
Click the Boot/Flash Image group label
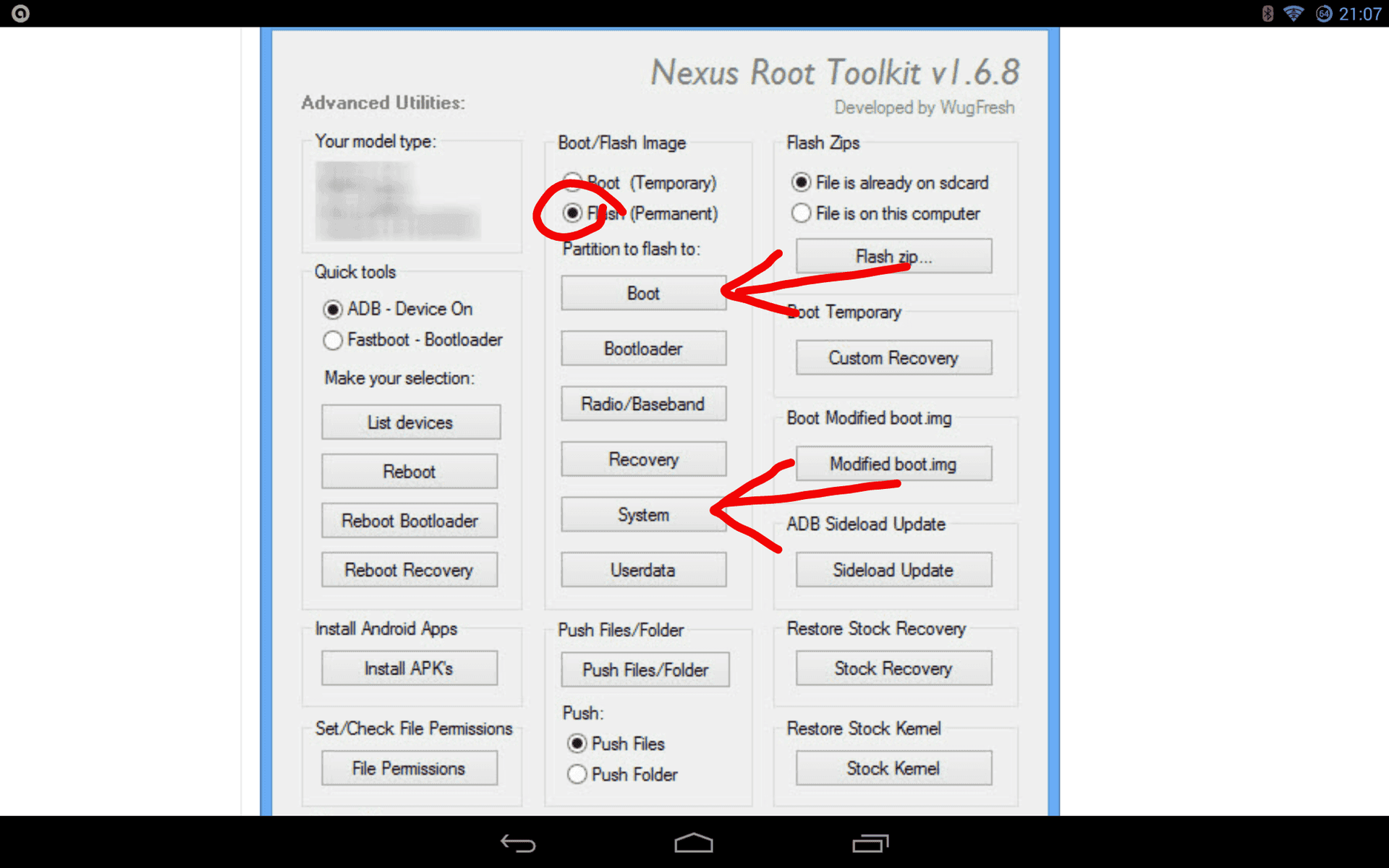click(622, 142)
